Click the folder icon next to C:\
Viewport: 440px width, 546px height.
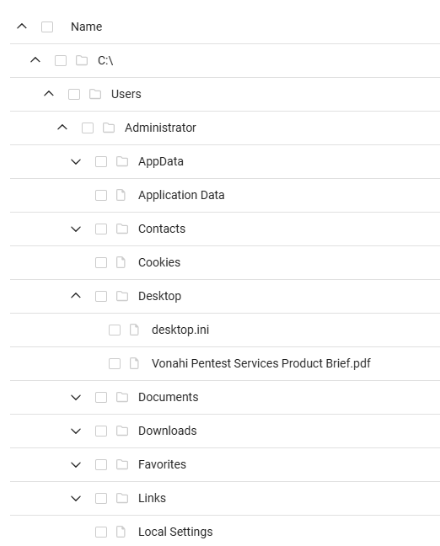(82, 61)
